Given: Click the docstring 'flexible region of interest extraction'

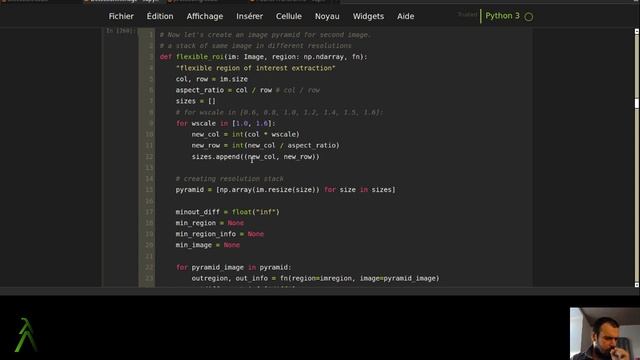Looking at the screenshot, I should (256, 68).
